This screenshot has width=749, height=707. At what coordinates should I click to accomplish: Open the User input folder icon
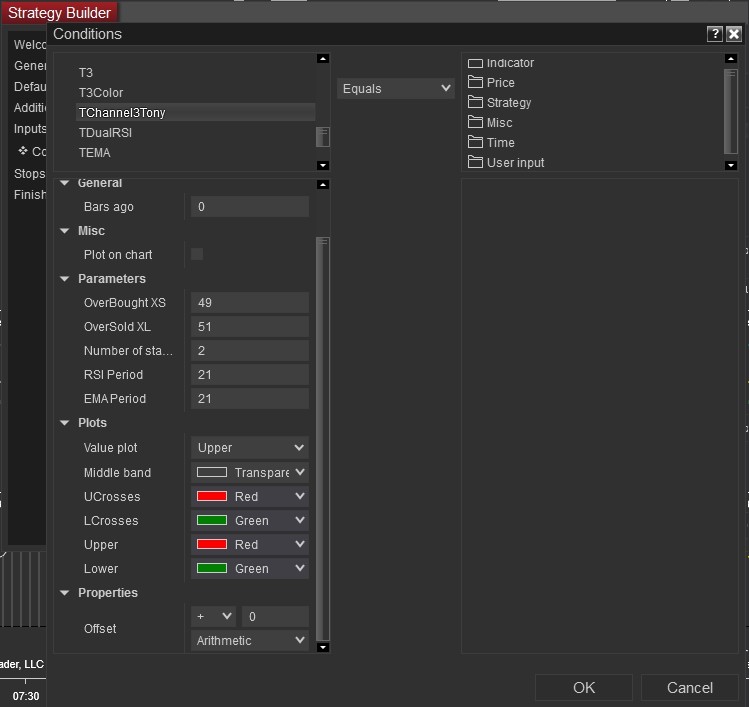click(x=475, y=162)
